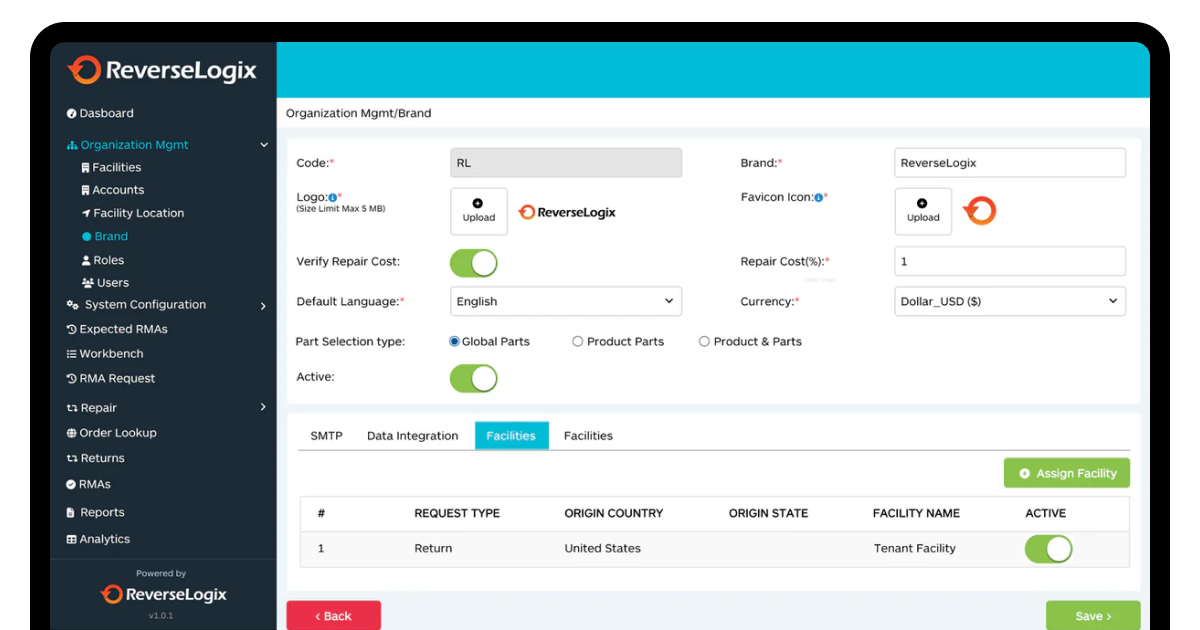Open Facility Location in the sidebar
Image resolution: width=1200 pixels, height=630 pixels.
[x=133, y=213]
